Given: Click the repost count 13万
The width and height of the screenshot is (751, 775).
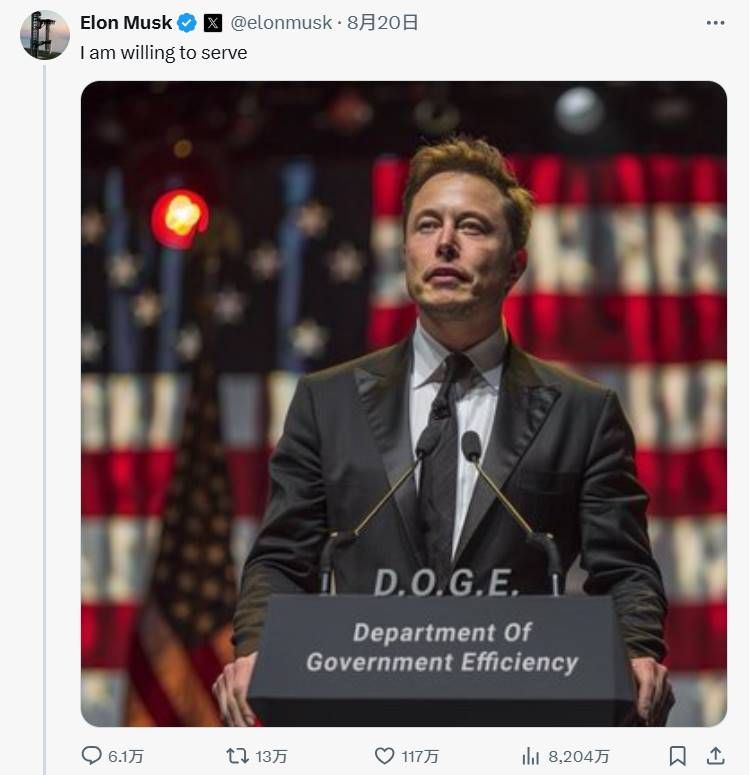Looking at the screenshot, I should [x=272, y=756].
